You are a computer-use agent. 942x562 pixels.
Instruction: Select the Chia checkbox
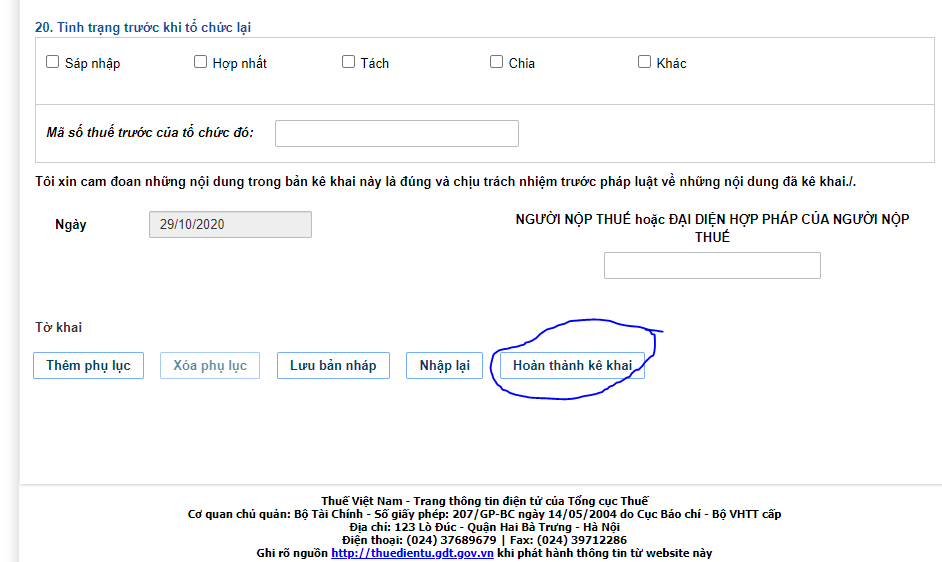point(496,62)
